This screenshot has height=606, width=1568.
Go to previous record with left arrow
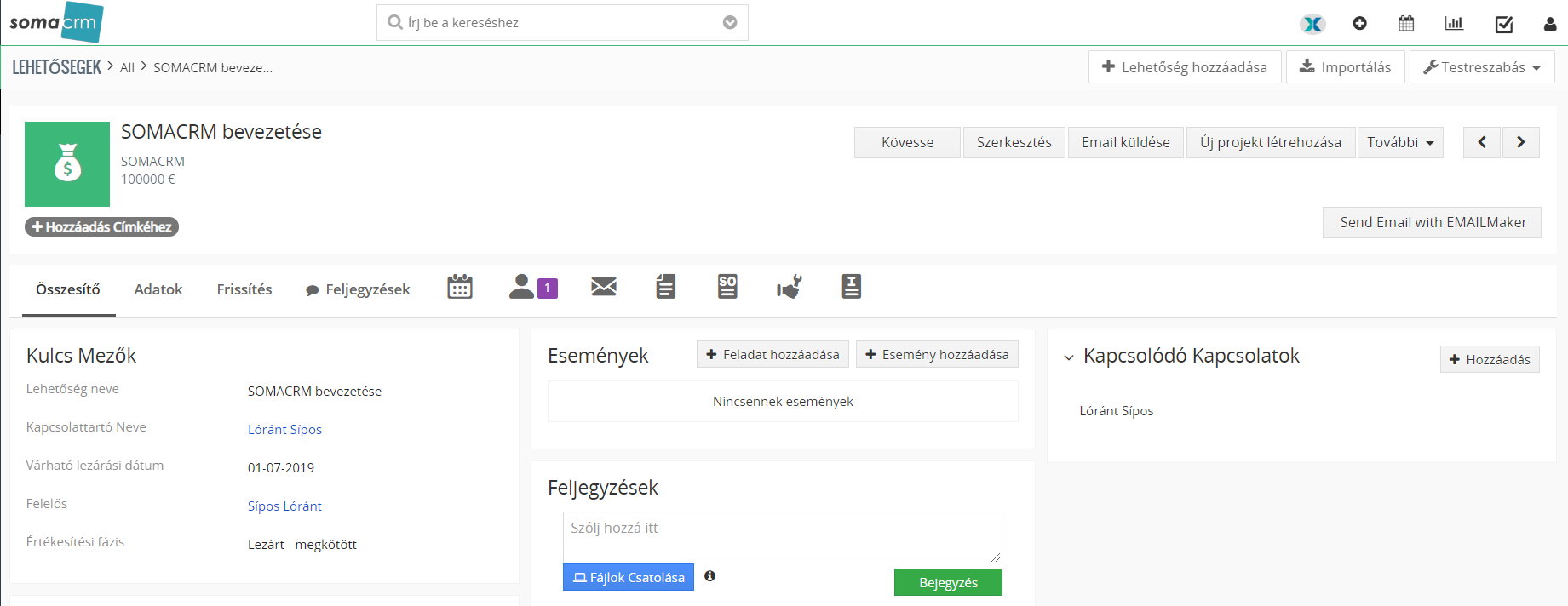tap(1482, 142)
